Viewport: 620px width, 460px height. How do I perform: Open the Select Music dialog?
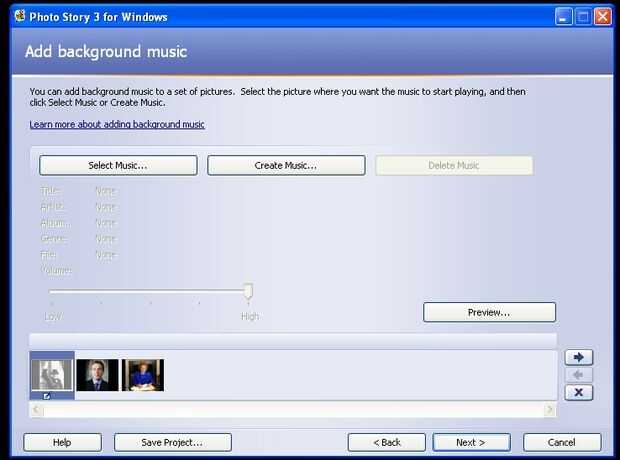coord(118,165)
